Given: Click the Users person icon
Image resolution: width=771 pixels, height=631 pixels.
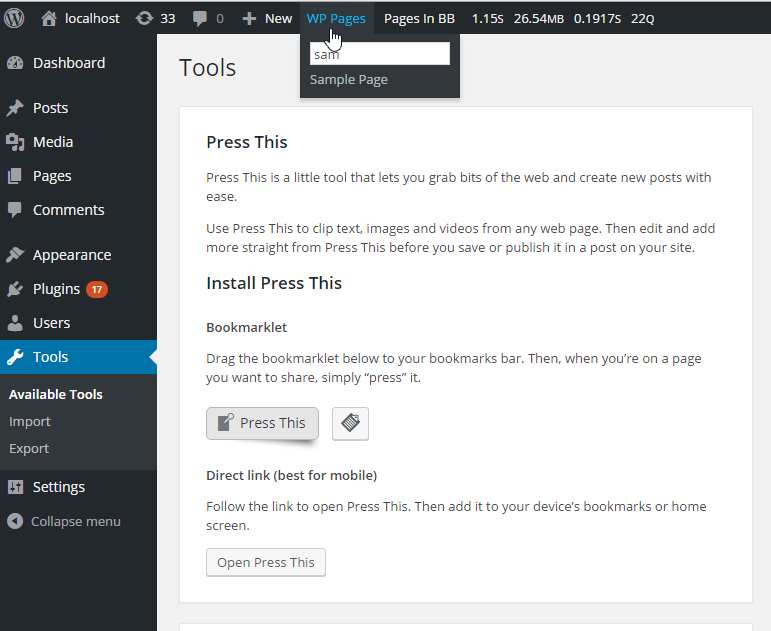Looking at the screenshot, I should click(15, 323).
